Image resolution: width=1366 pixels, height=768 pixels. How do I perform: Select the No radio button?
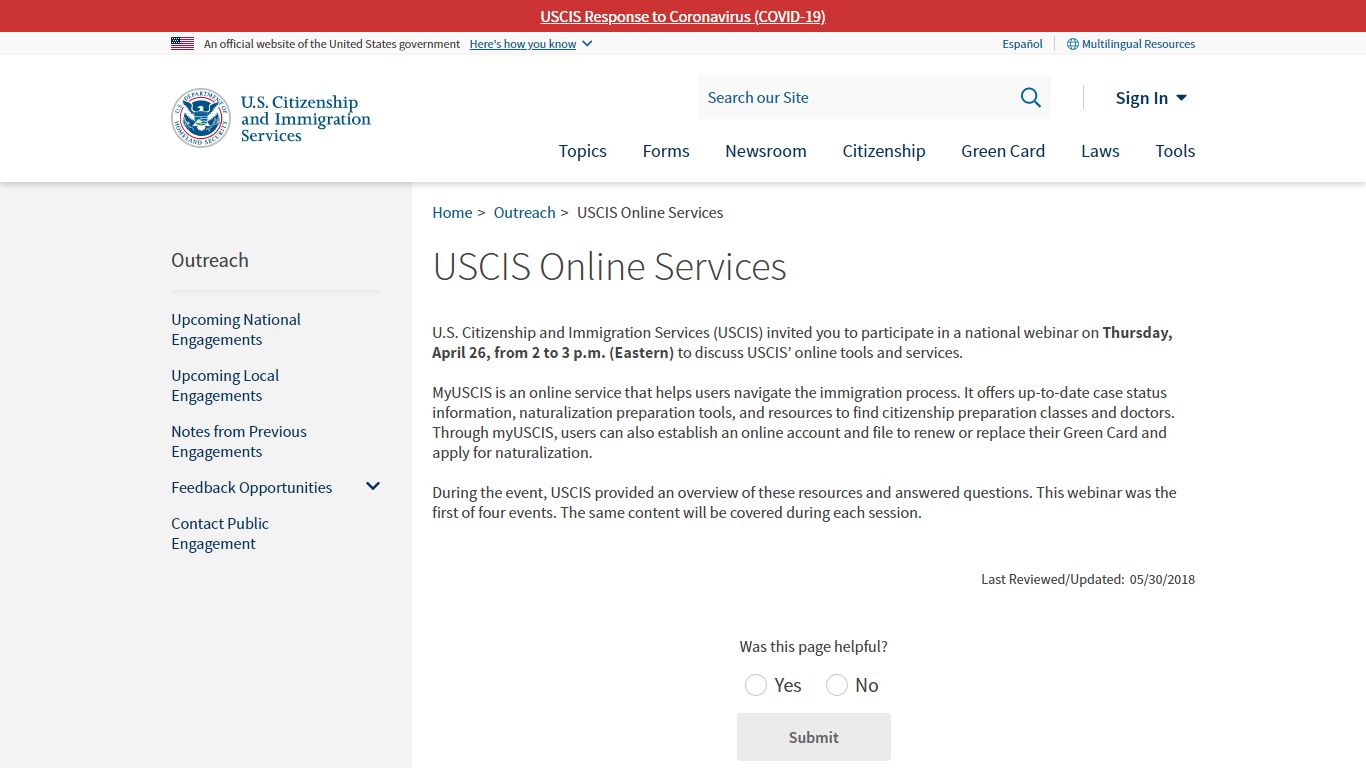coord(837,685)
